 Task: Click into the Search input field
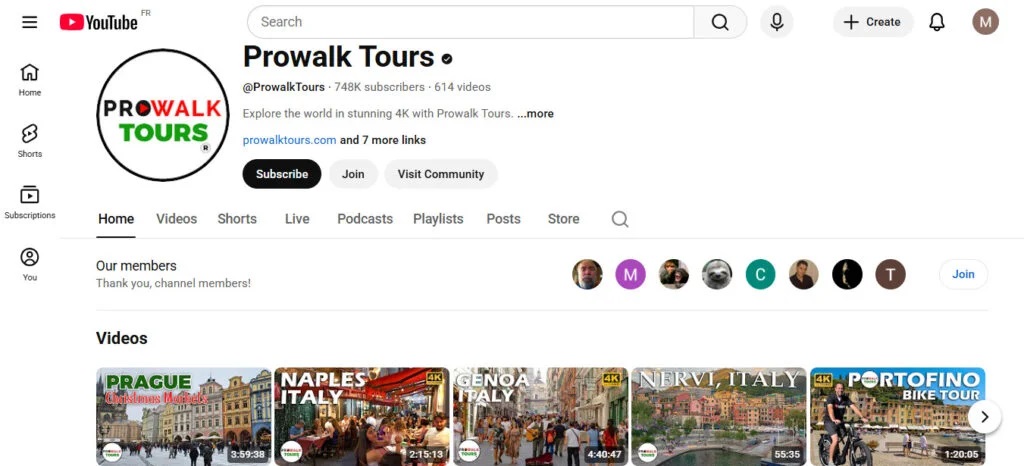(x=470, y=22)
